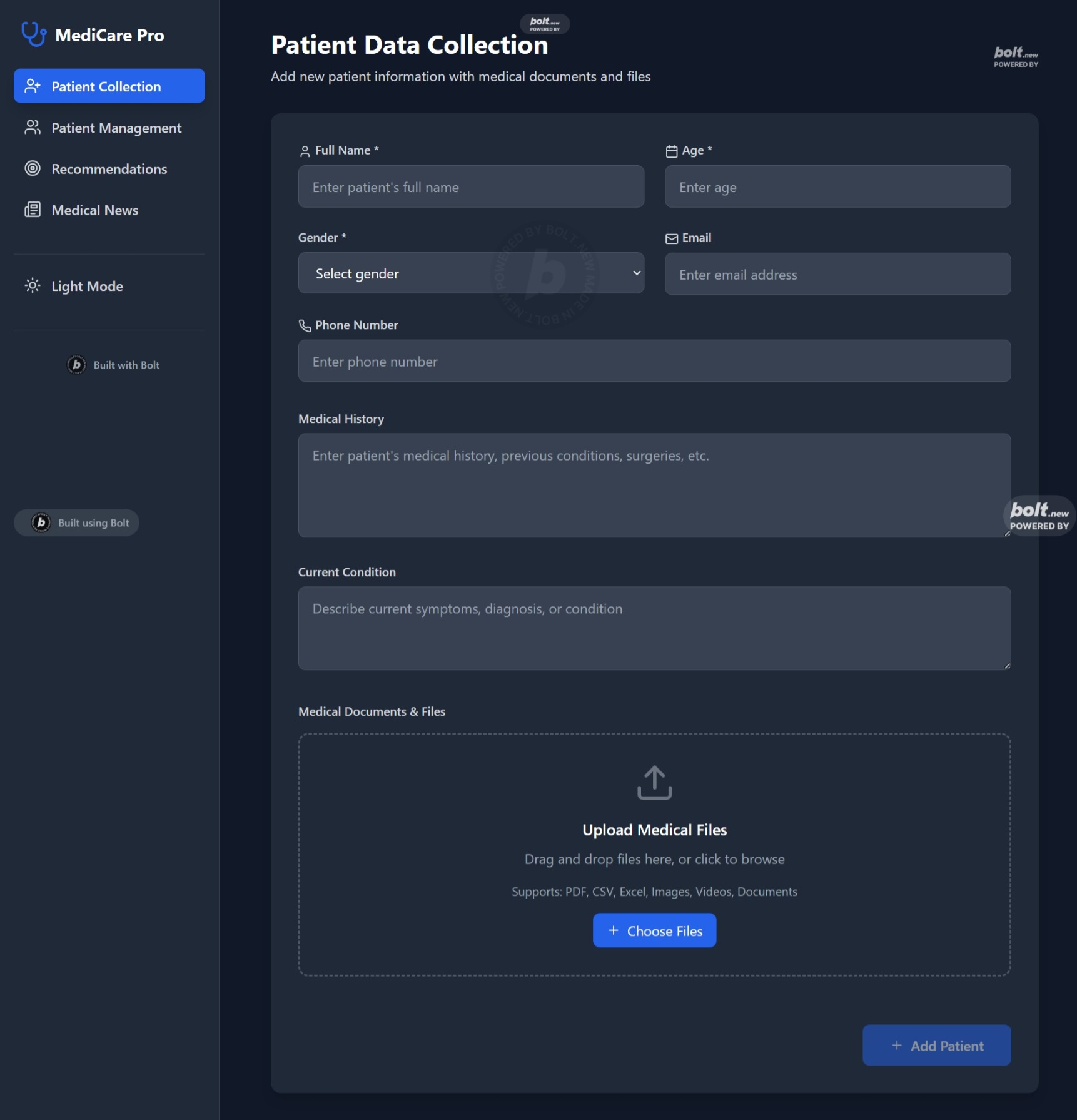The image size is (1077, 1120).
Task: Click the Drag and drop files text
Action: coord(654,859)
